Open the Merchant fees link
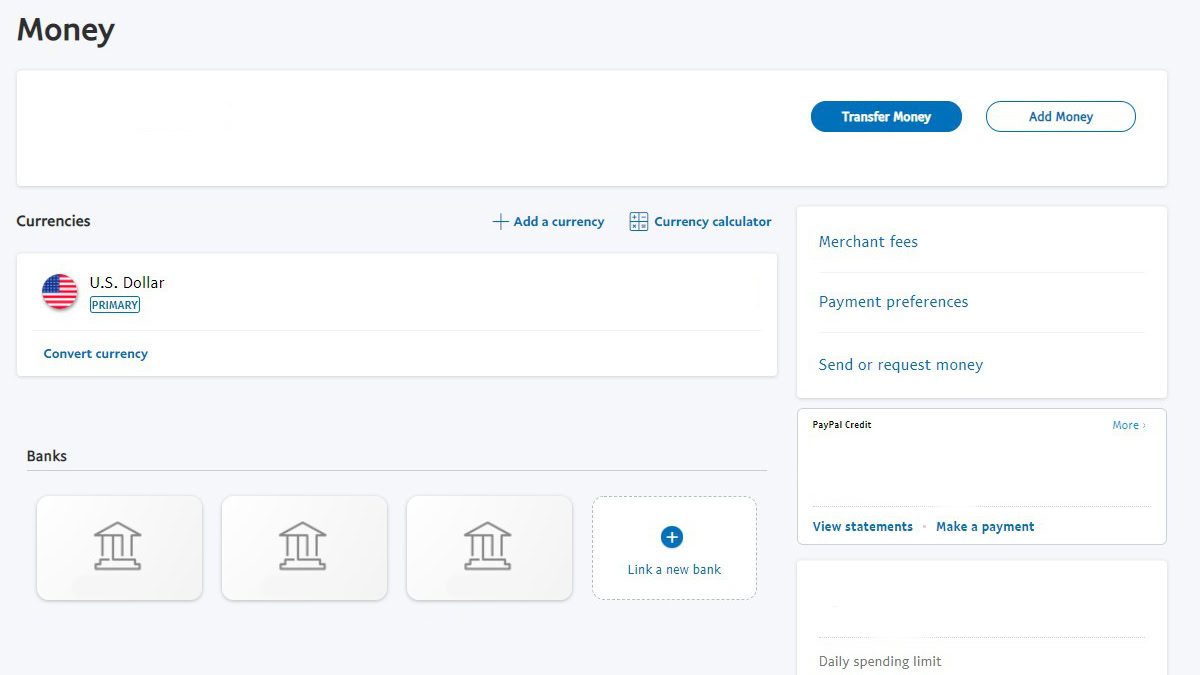 click(868, 242)
